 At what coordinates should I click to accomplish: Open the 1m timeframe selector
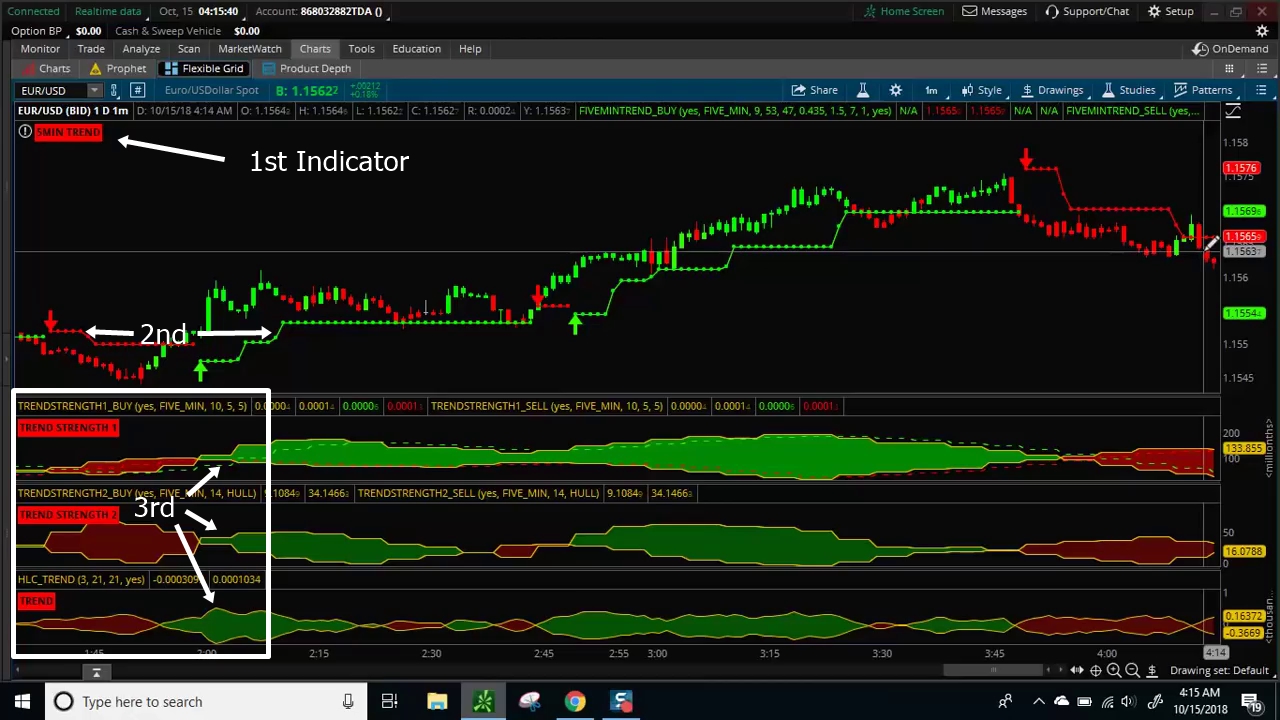click(931, 90)
